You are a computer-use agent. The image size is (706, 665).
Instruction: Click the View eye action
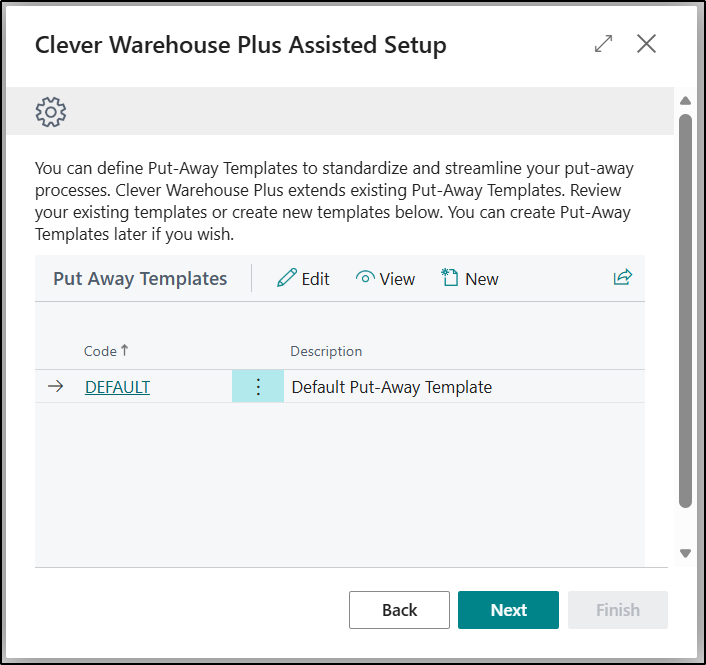(x=385, y=279)
